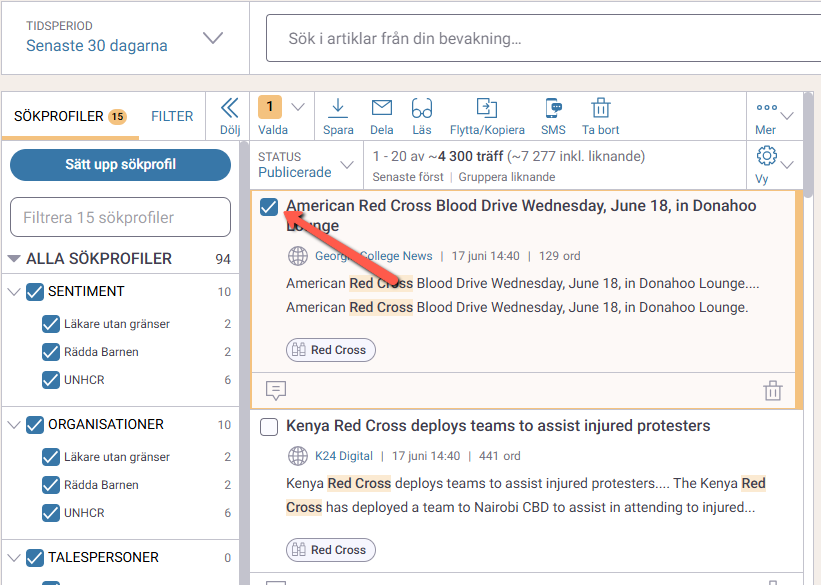
Task: Click the Filtrera 15 sökprofiler field
Action: tap(120, 217)
